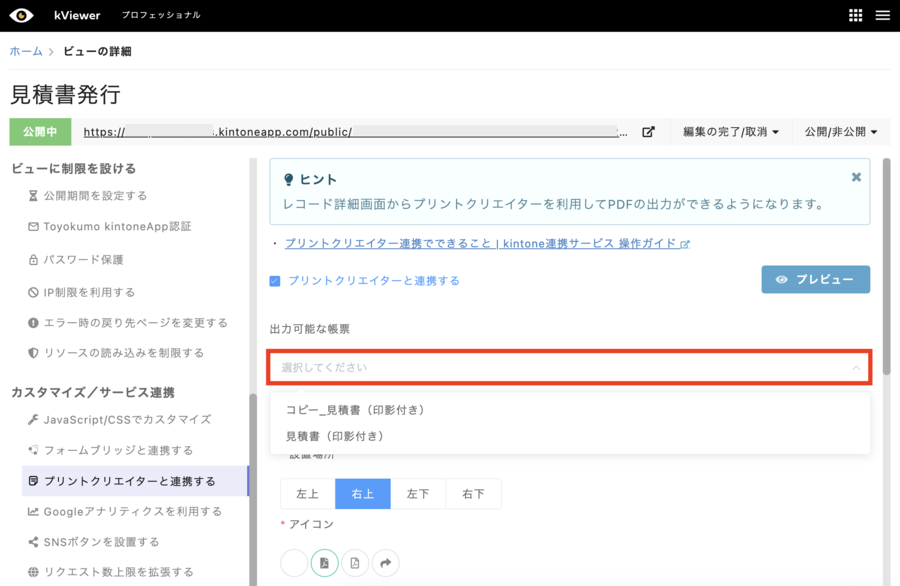Expand the 公開/非公開 dropdown
Screen dimensions: 900x586
coord(841,132)
